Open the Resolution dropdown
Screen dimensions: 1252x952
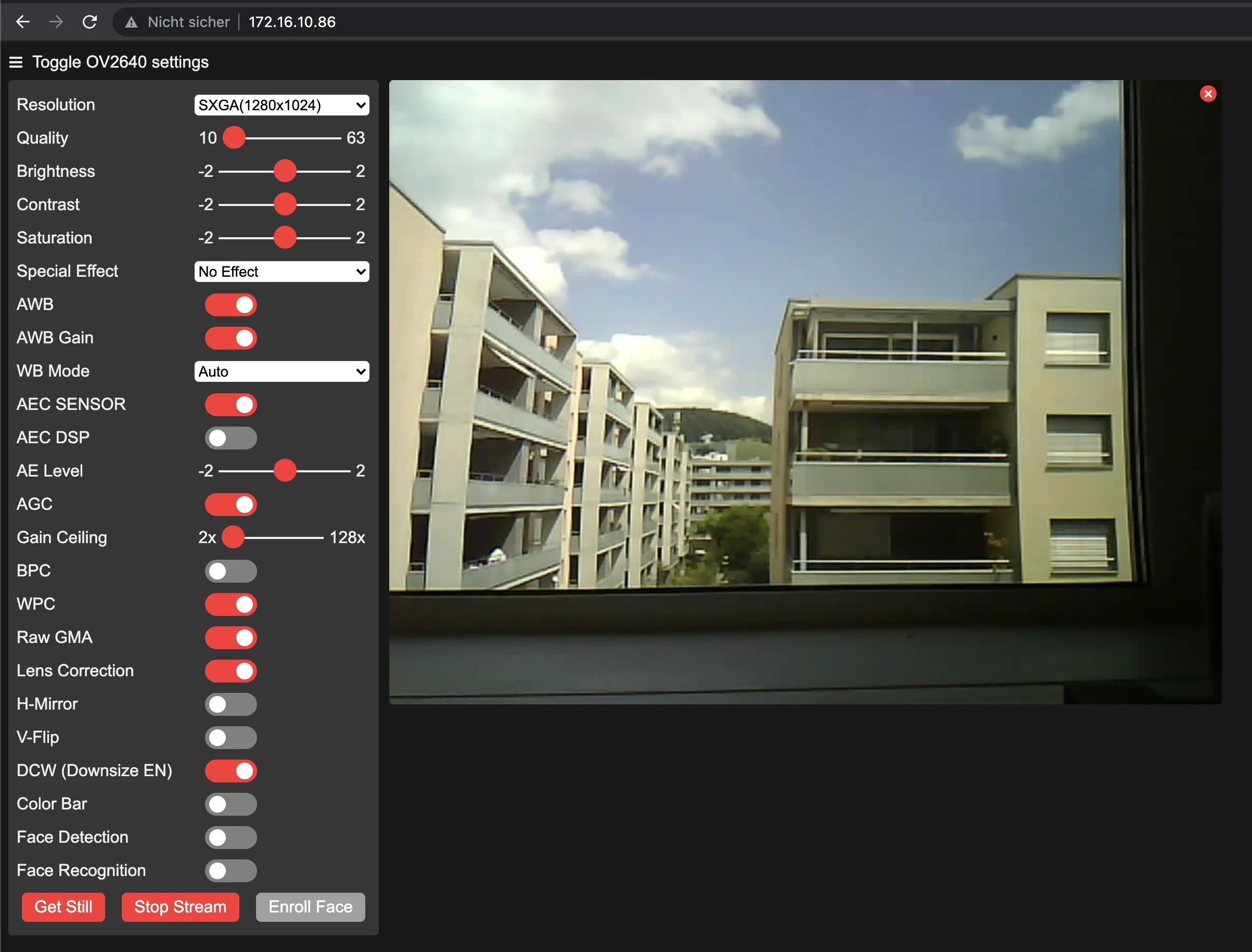(282, 106)
